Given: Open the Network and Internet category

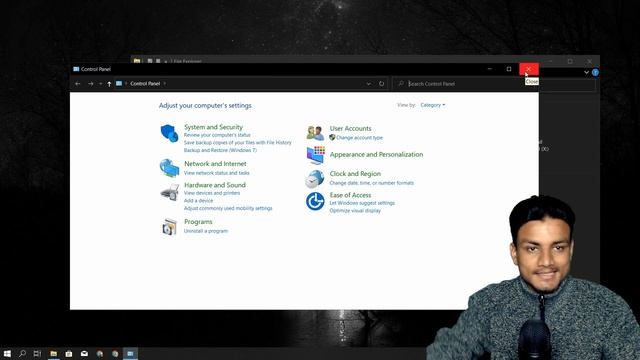Looking at the screenshot, I should click(215, 164).
